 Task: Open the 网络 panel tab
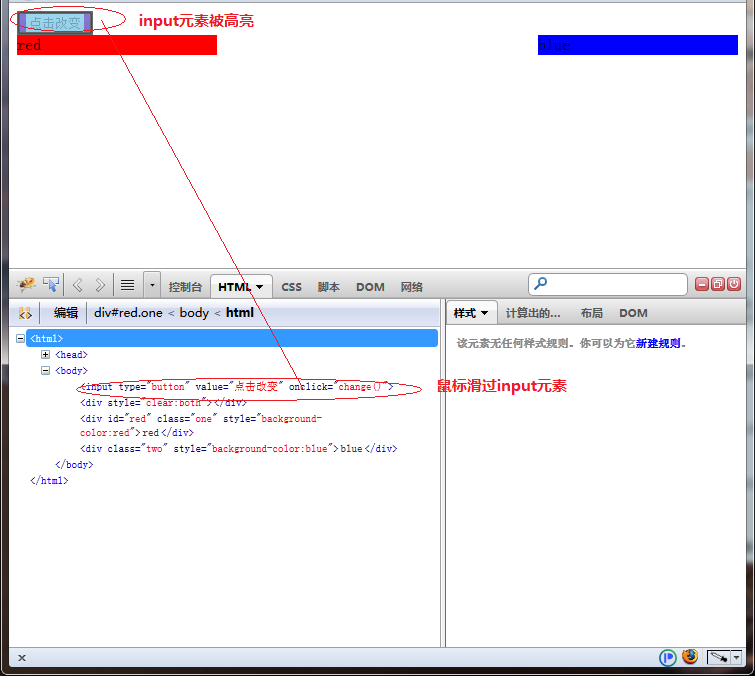(412, 287)
